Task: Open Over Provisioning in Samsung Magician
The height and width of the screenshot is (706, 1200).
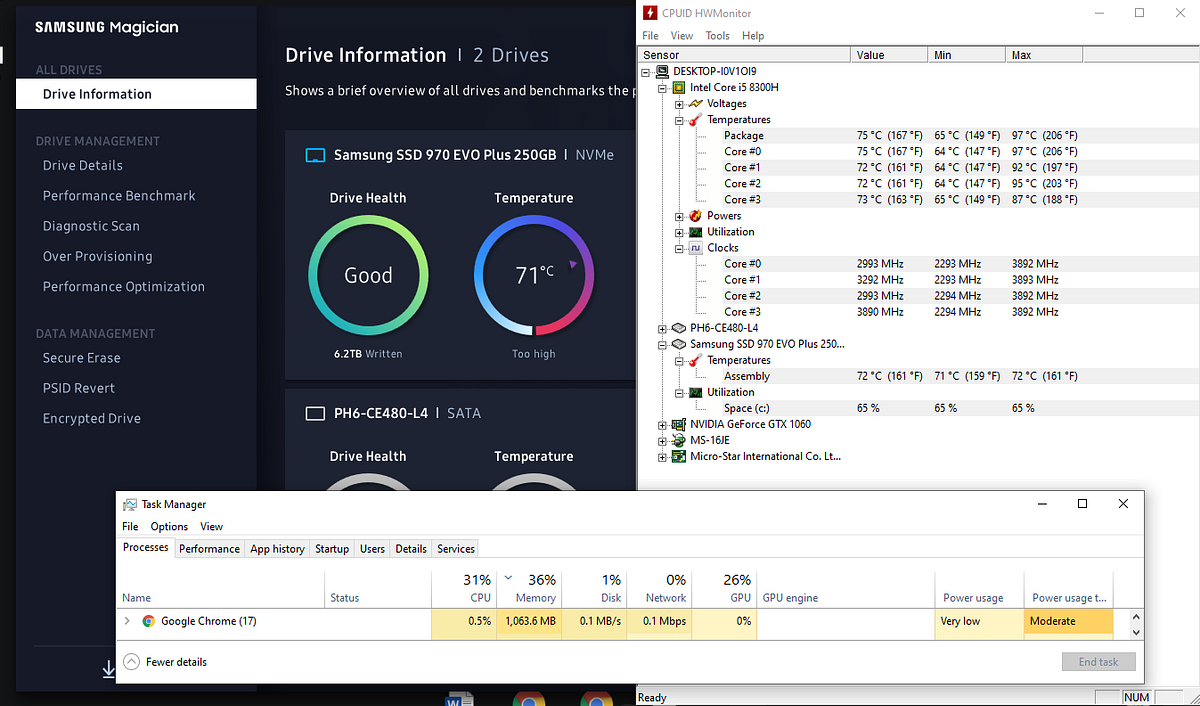Action: (97, 256)
